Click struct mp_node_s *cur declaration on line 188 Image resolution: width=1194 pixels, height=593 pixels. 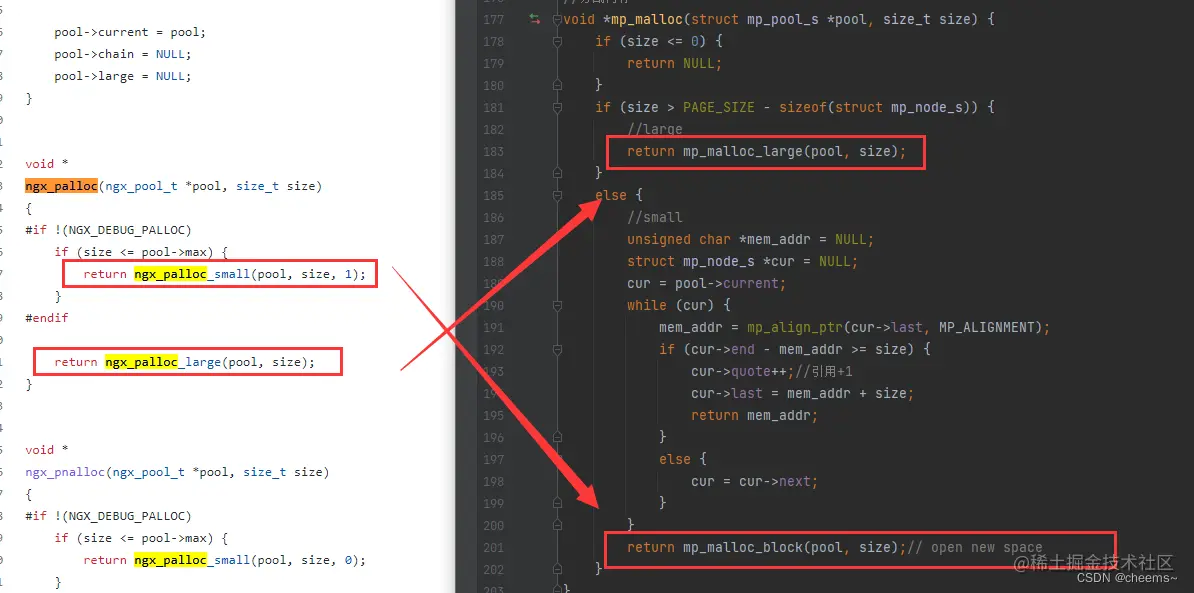(742, 261)
